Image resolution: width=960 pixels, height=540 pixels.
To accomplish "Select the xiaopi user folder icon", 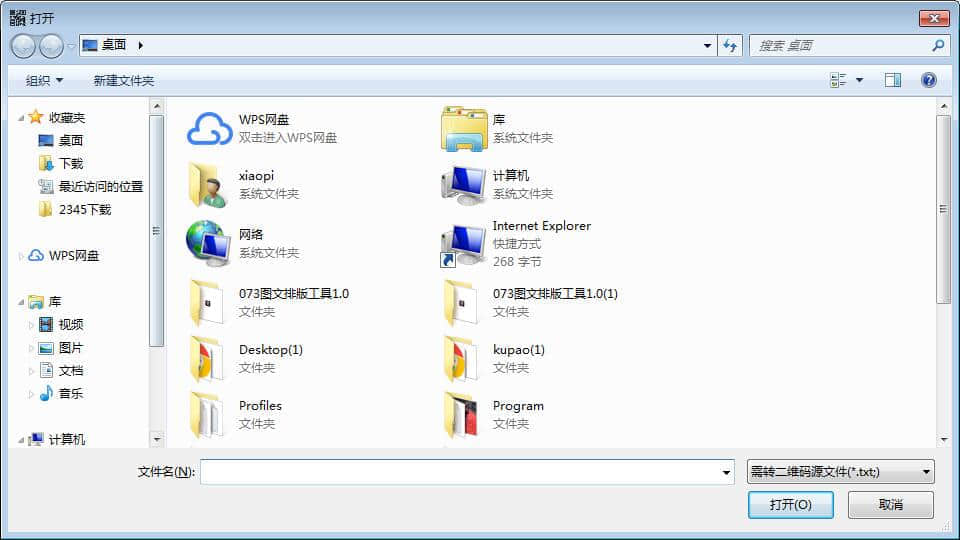I will pyautogui.click(x=208, y=185).
